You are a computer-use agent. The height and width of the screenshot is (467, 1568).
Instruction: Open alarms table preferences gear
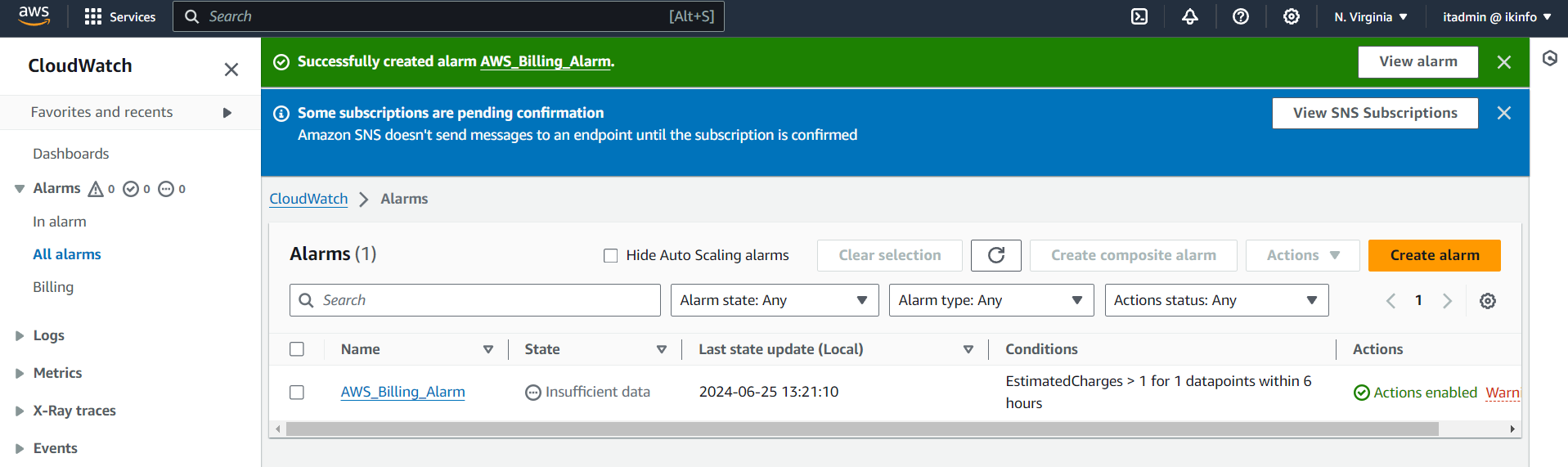[1488, 301]
